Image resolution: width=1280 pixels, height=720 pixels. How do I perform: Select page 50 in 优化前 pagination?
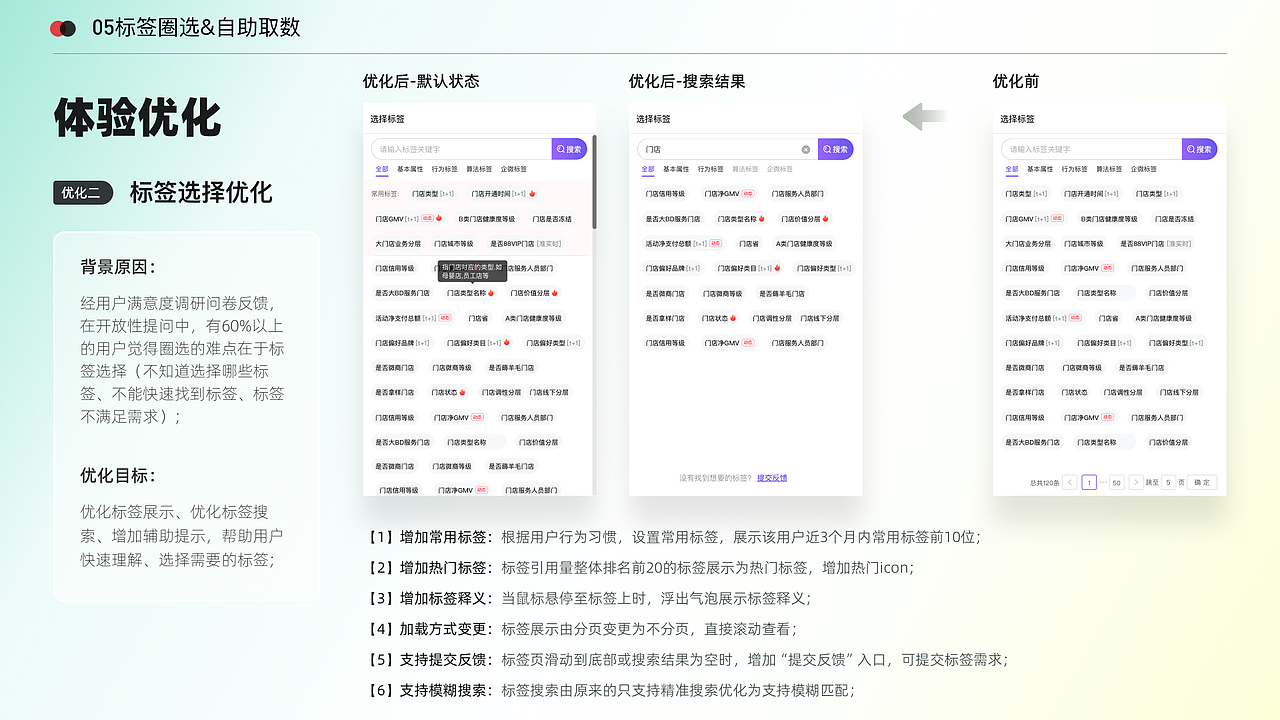[1117, 482]
